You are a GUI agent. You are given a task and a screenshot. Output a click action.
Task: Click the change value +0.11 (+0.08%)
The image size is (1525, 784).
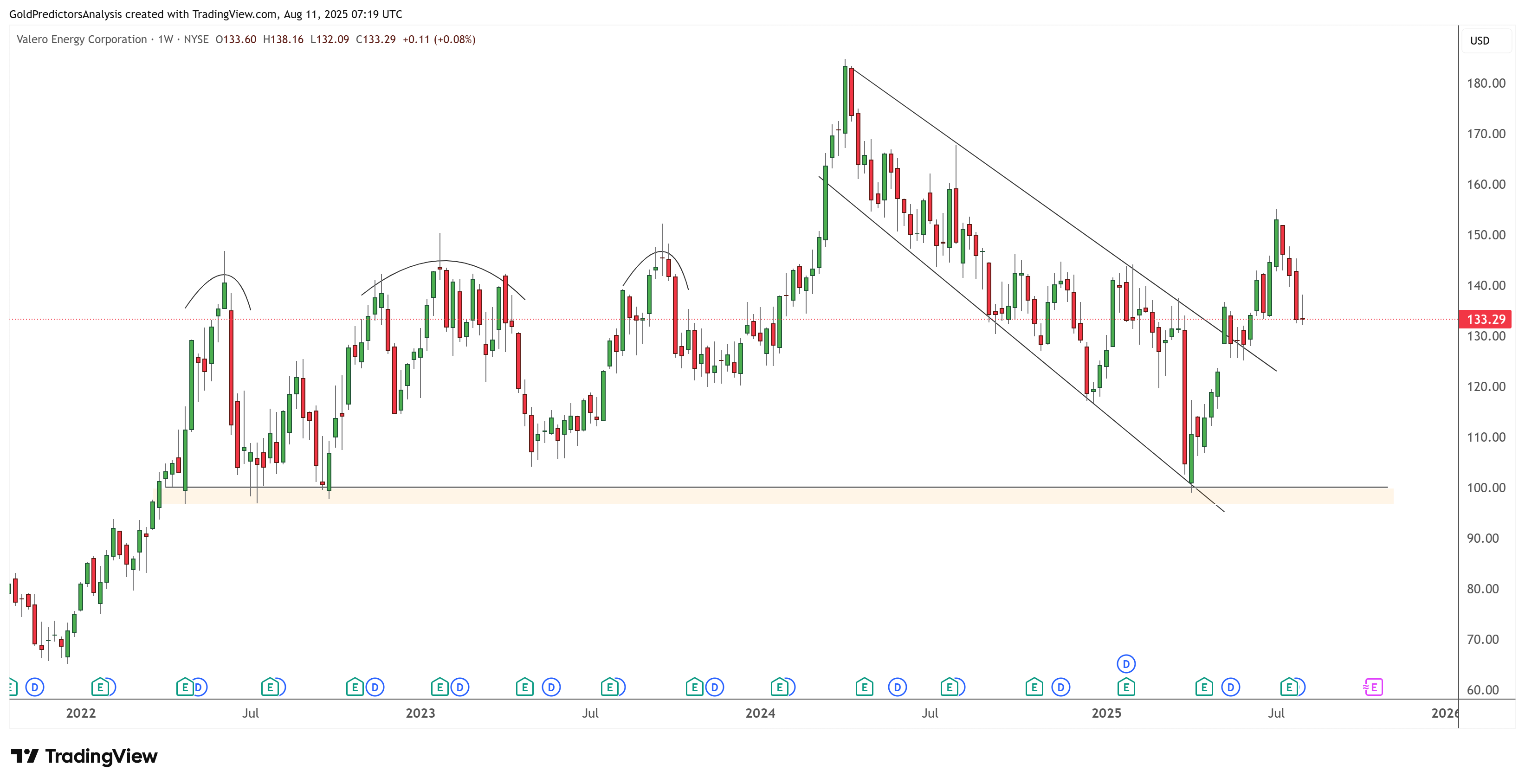439,39
